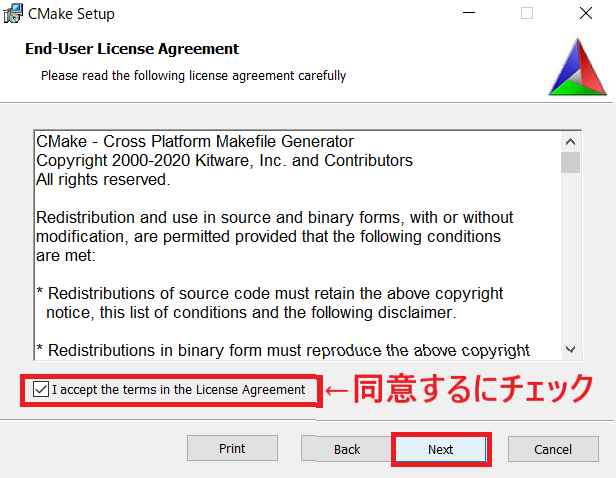Click 'Please read the following license agreement carefully' text
Image resolution: width=616 pixels, height=478 pixels.
coord(194,75)
